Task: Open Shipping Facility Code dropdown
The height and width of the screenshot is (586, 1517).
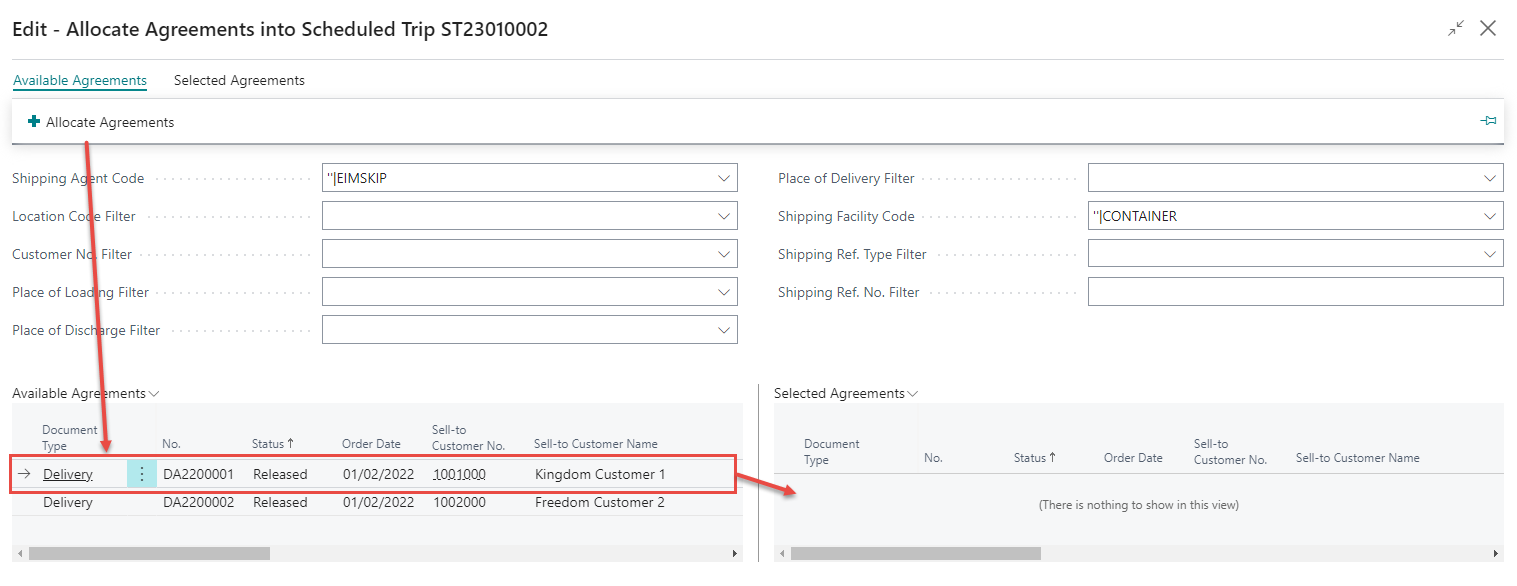Action: 1490,216
